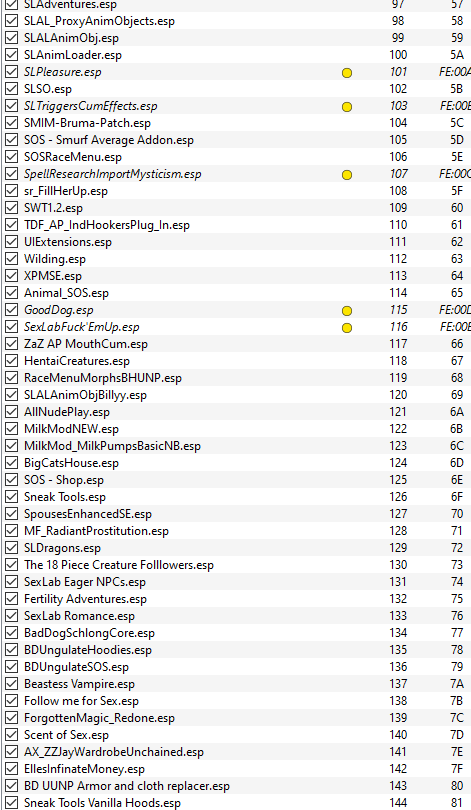471x810 pixels.
Task: Select Beastess Vampire.esp name
Action: point(79,684)
